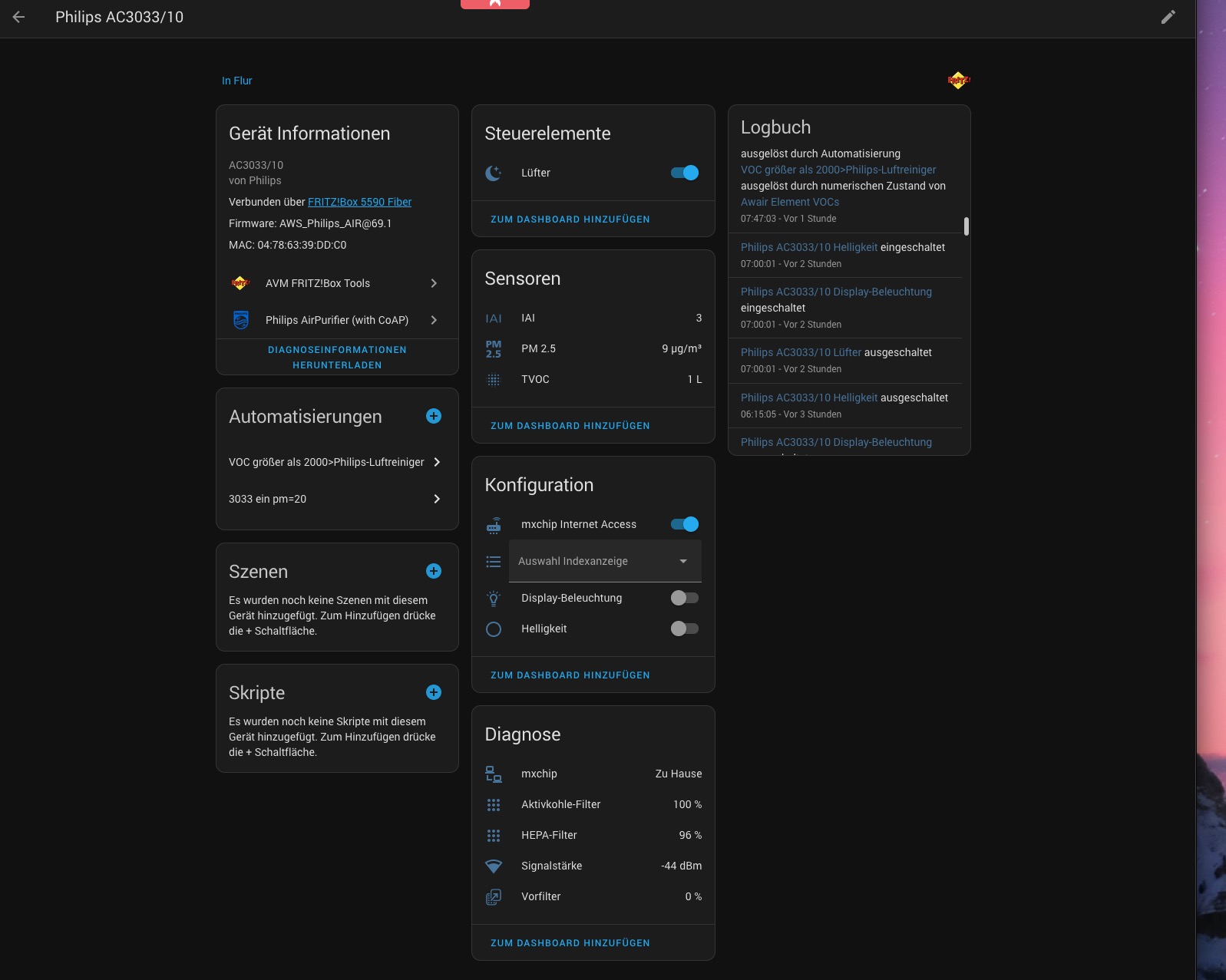Open VOC größer als 2000 automation entry
Viewport: 1226px width, 980px height.
point(337,462)
